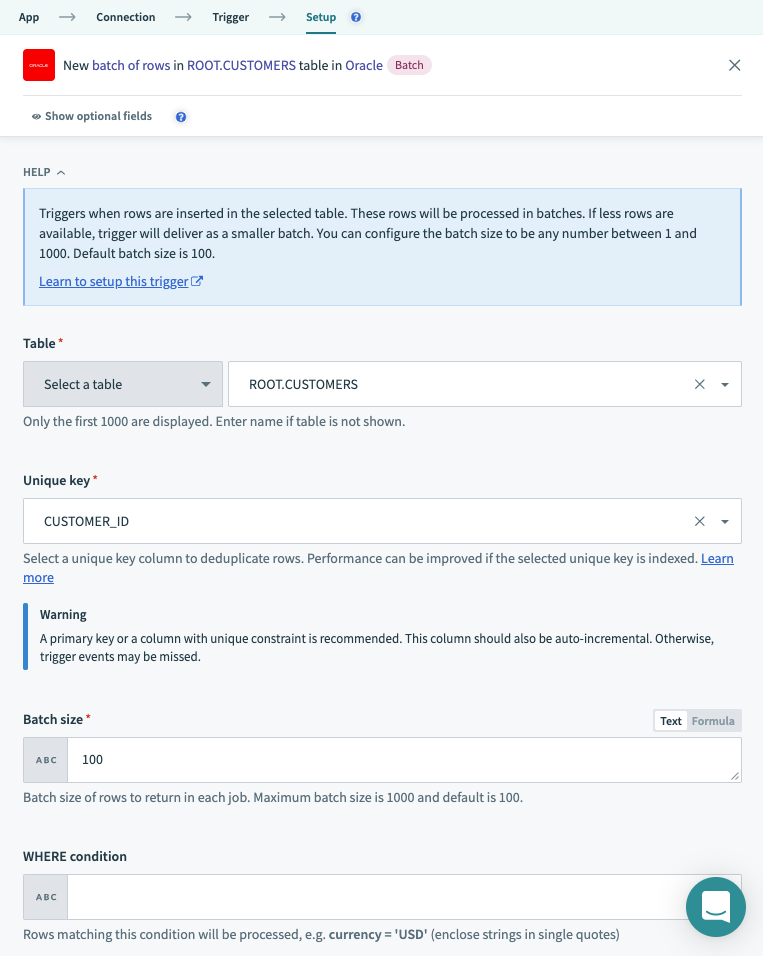
Task: Switch Batch size to Text mode
Action: tap(670, 721)
